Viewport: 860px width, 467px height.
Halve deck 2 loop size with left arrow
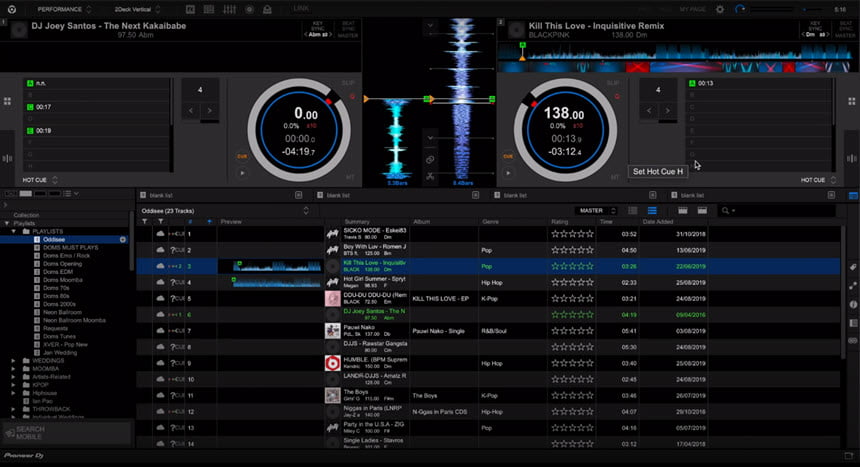(x=649, y=110)
